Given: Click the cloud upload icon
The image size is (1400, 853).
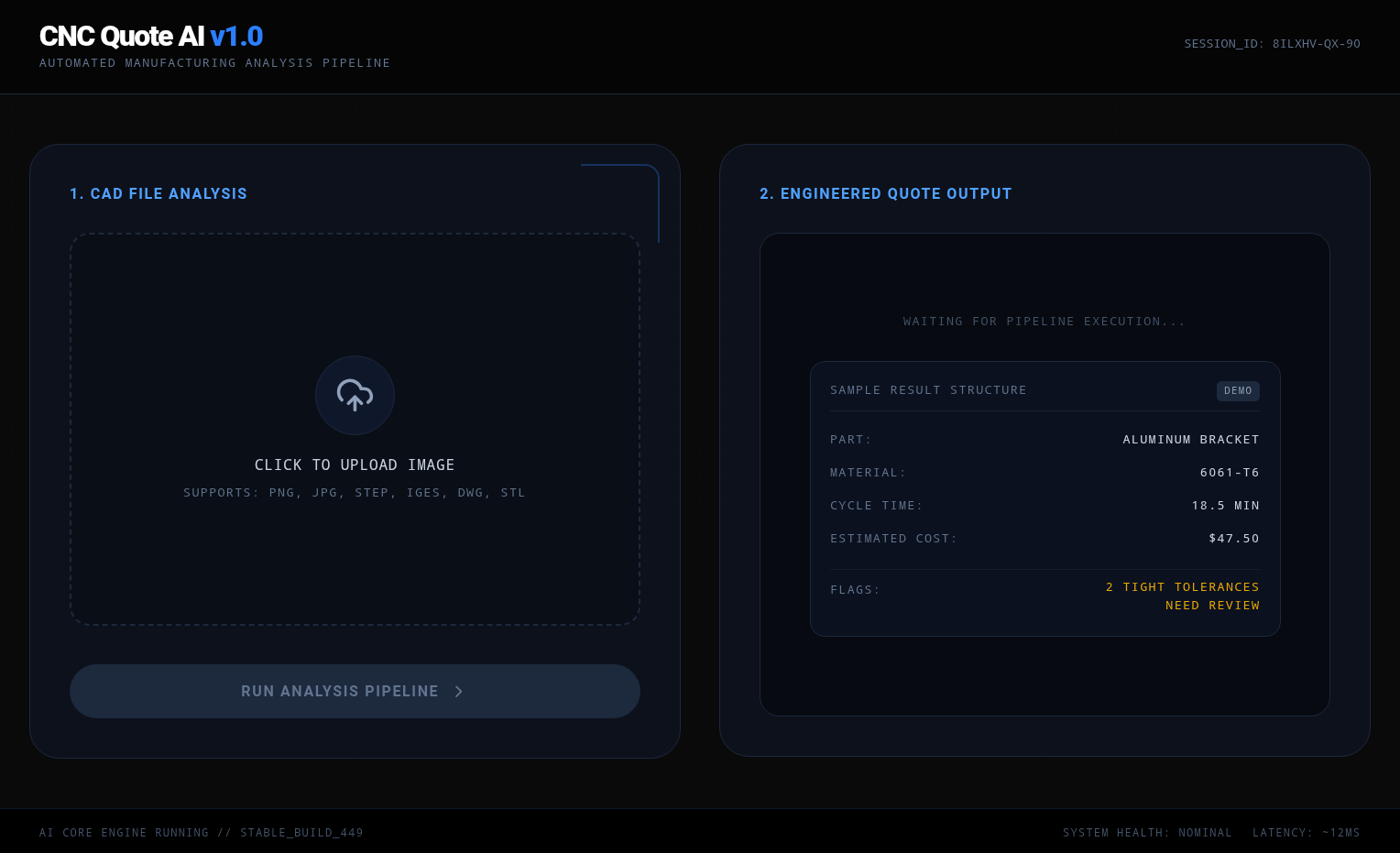Looking at the screenshot, I should tap(355, 395).
